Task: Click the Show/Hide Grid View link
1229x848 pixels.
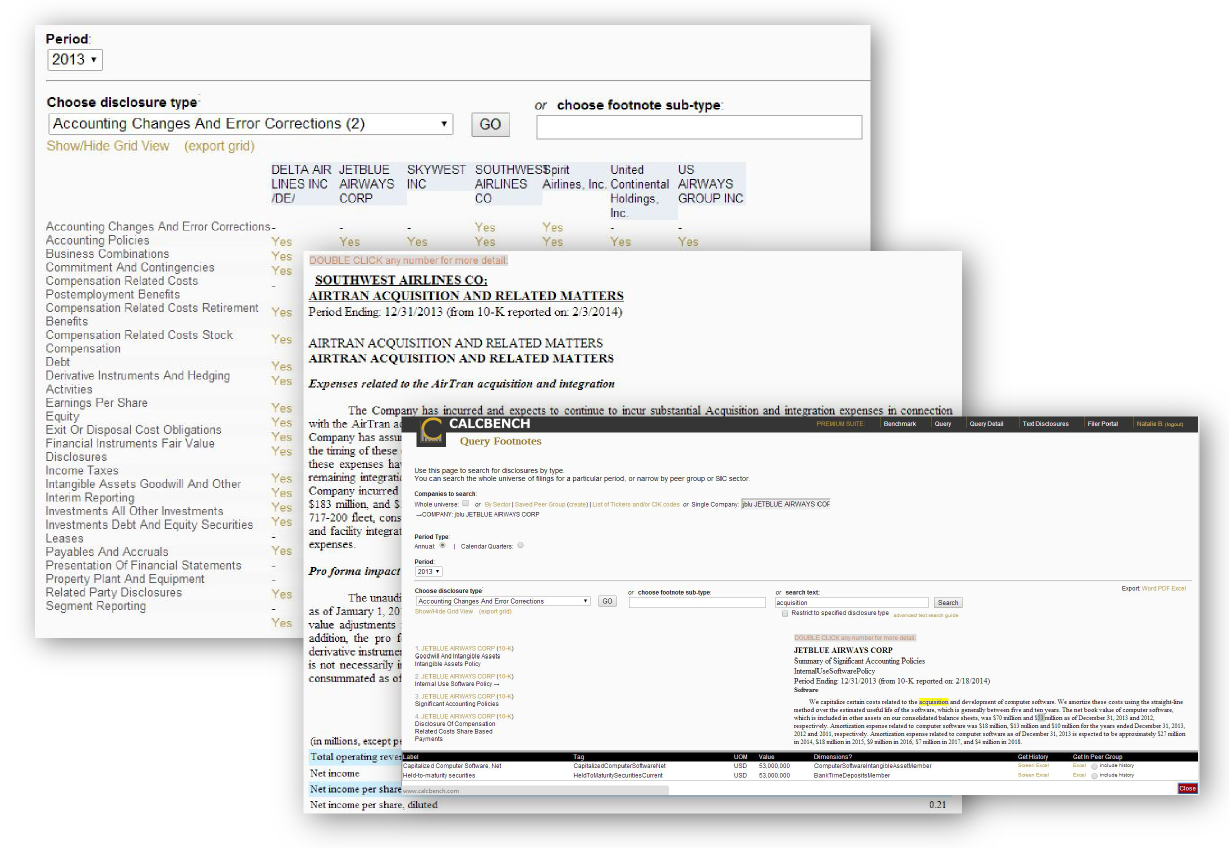Action: click(x=108, y=146)
